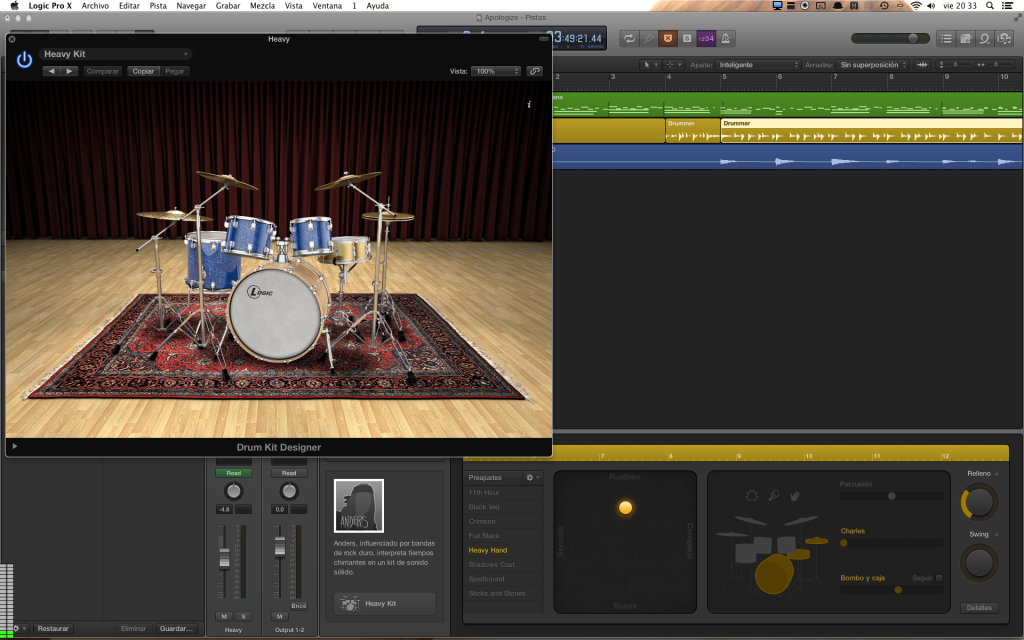Open the Wi-Fi status menu

coord(916,6)
